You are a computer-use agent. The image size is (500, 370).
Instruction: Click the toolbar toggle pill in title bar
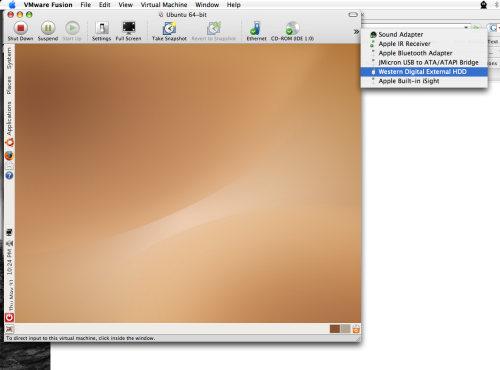(x=353, y=15)
